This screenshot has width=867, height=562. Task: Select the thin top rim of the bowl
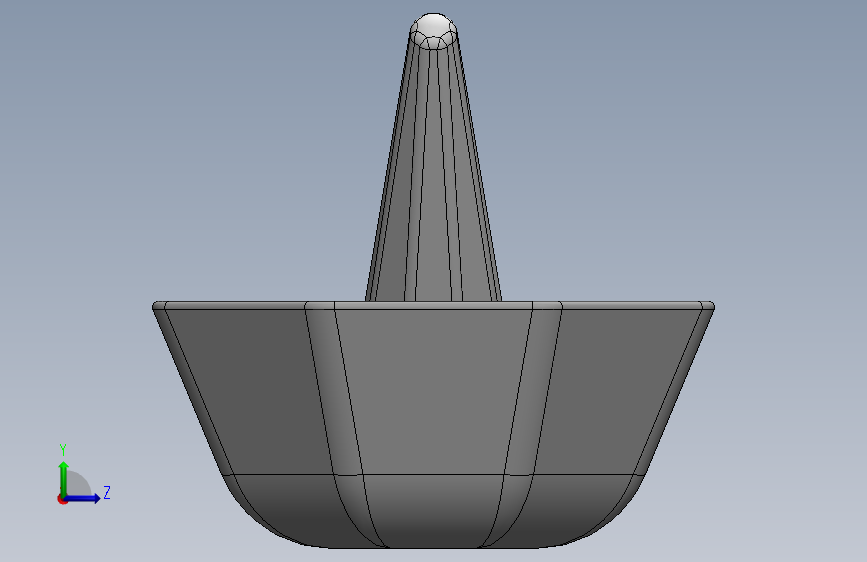[x=434, y=305]
